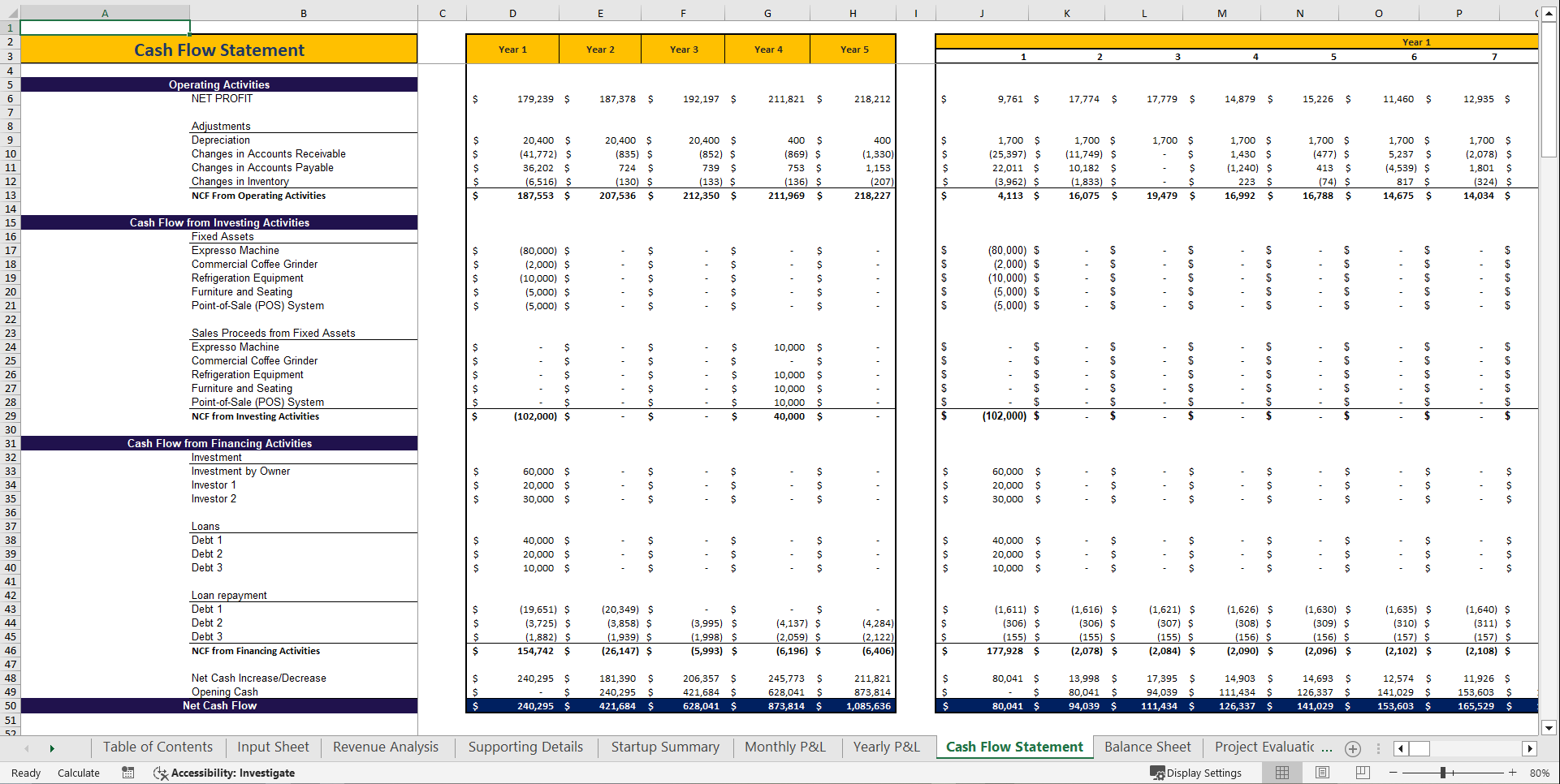Open the All Sheets list menu

28,747
